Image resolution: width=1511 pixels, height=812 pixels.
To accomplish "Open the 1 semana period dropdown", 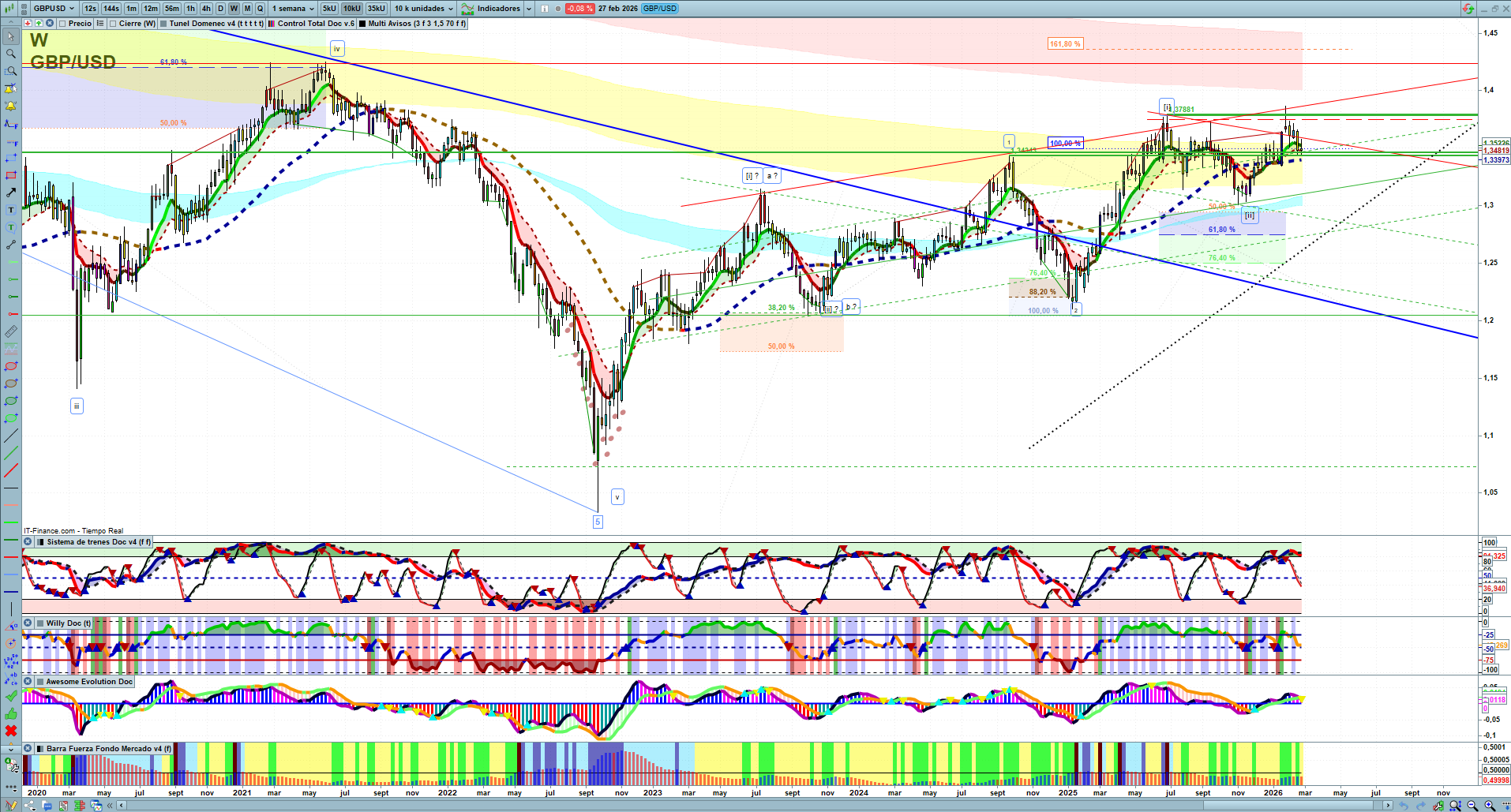I will point(293,9).
